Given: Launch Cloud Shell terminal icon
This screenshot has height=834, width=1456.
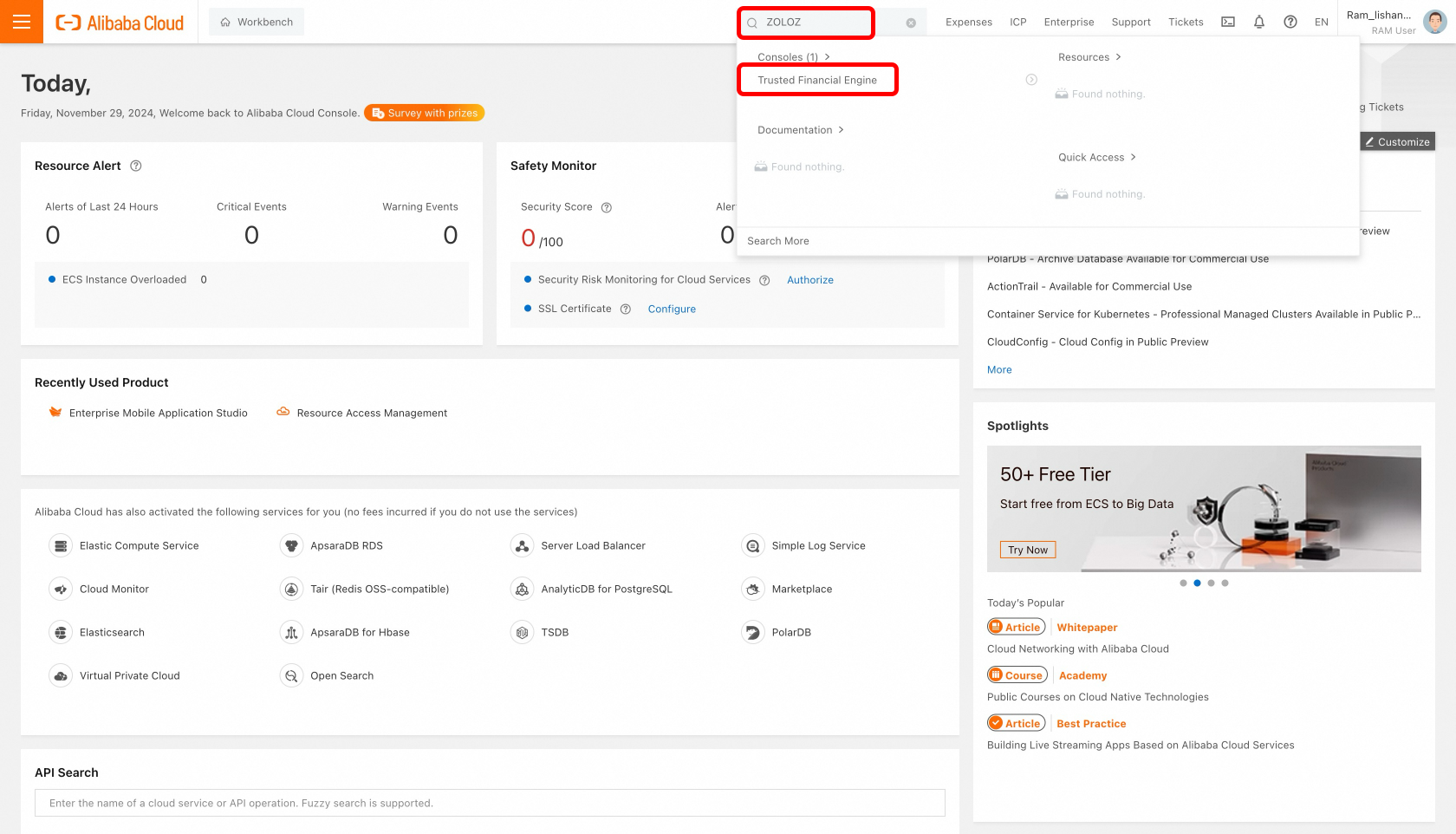Looking at the screenshot, I should pos(1228,23).
